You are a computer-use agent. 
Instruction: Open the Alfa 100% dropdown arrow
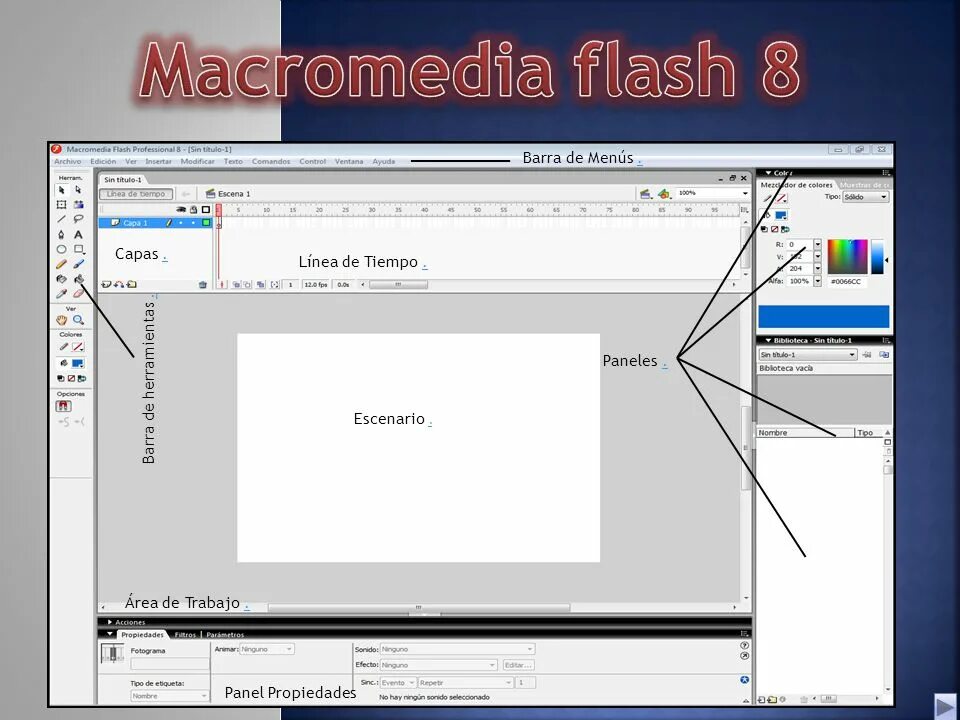click(x=817, y=281)
